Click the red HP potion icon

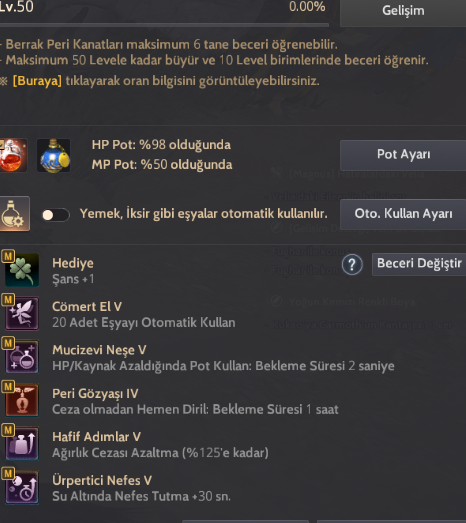click(13, 155)
